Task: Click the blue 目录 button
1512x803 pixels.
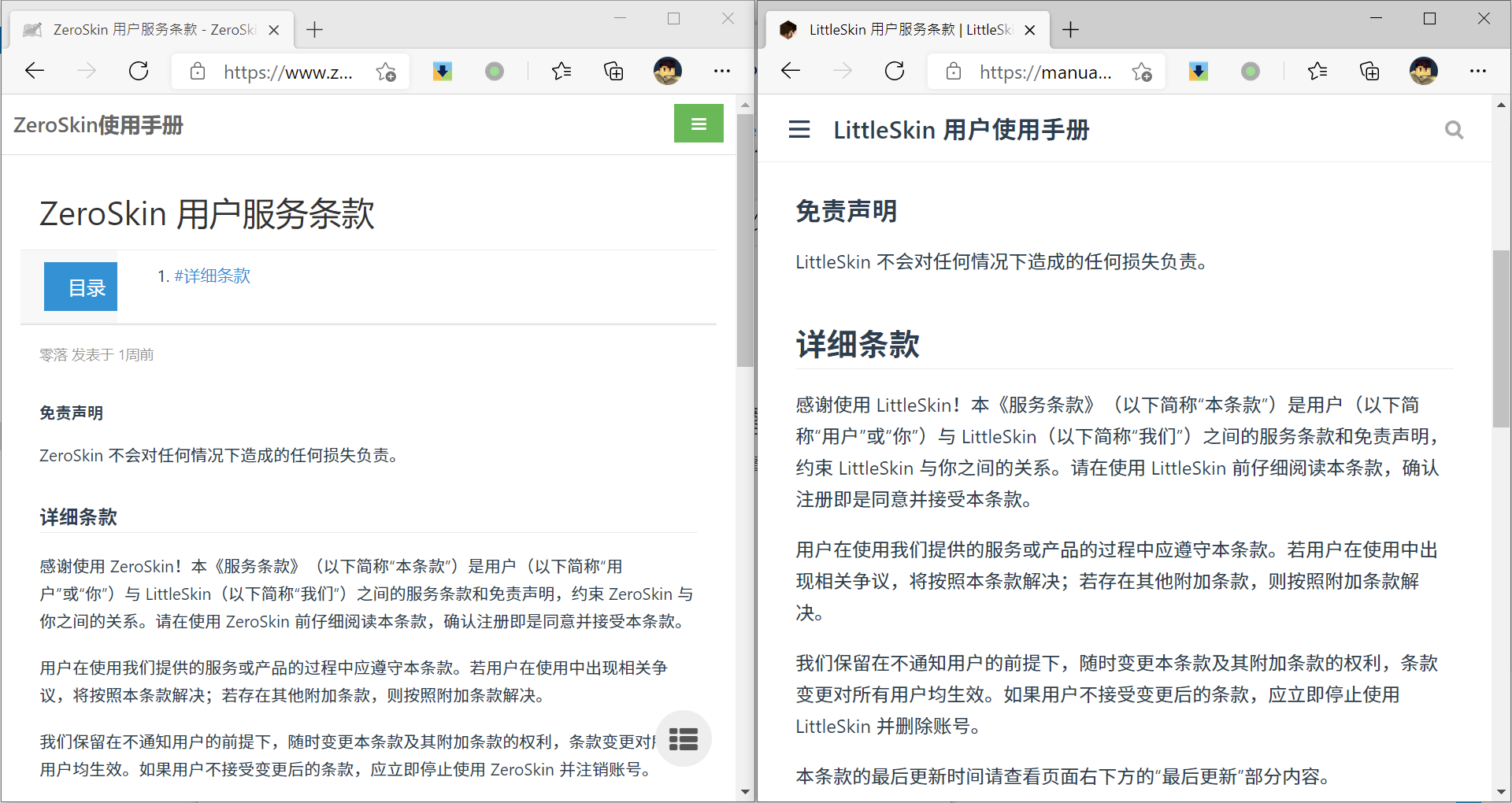Action: coord(80,287)
